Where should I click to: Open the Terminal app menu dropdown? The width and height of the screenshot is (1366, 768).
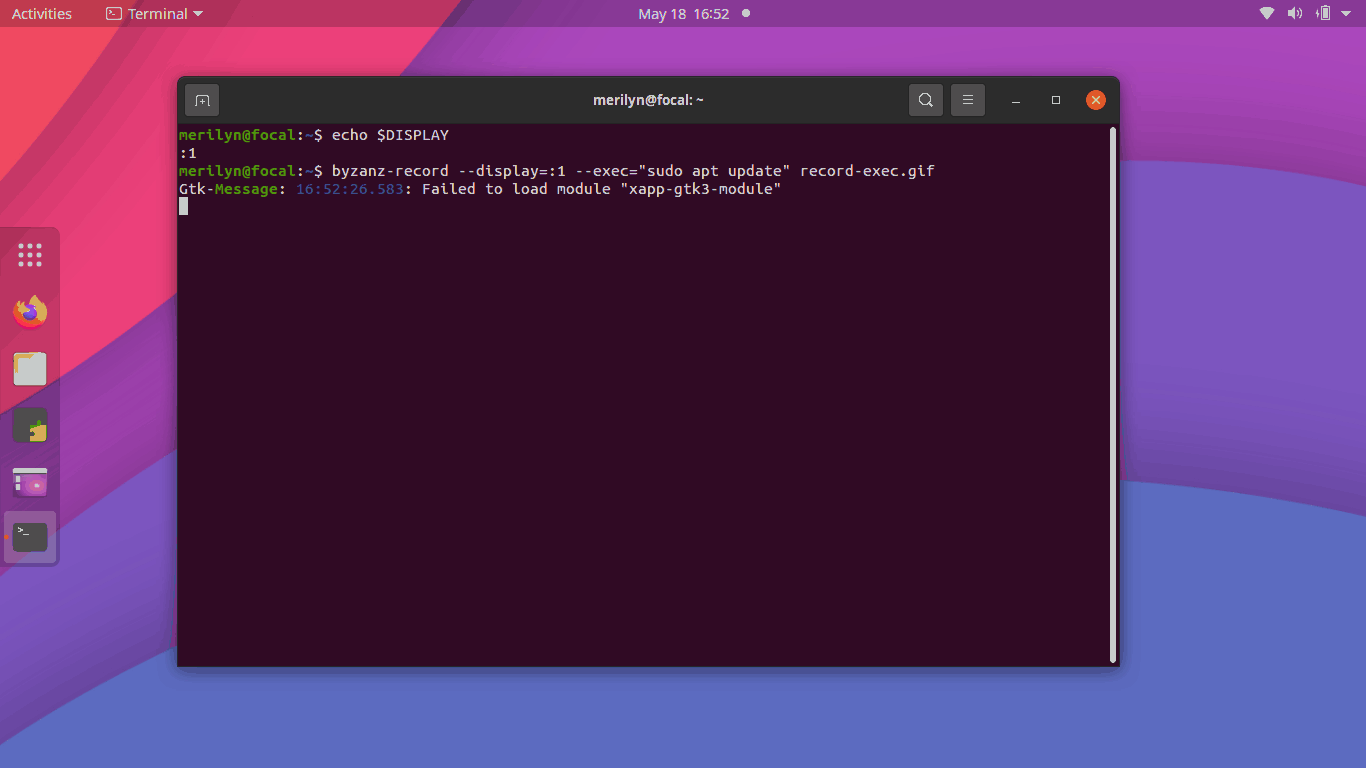tap(153, 14)
